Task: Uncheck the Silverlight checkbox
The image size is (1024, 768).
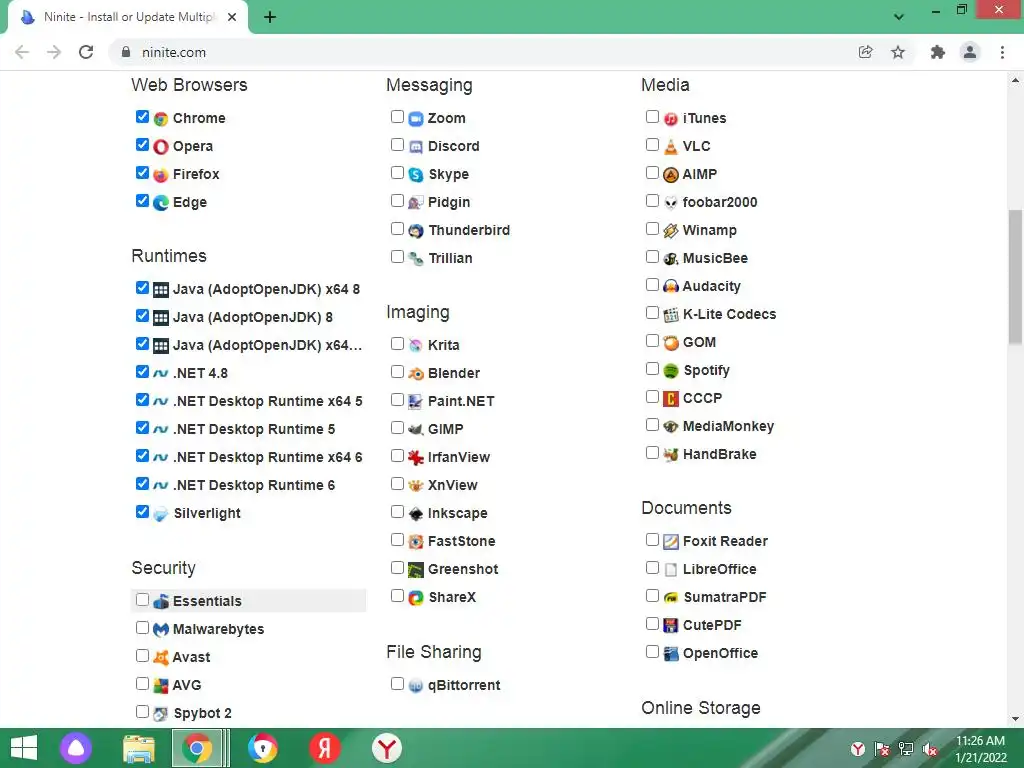Action: coord(142,512)
